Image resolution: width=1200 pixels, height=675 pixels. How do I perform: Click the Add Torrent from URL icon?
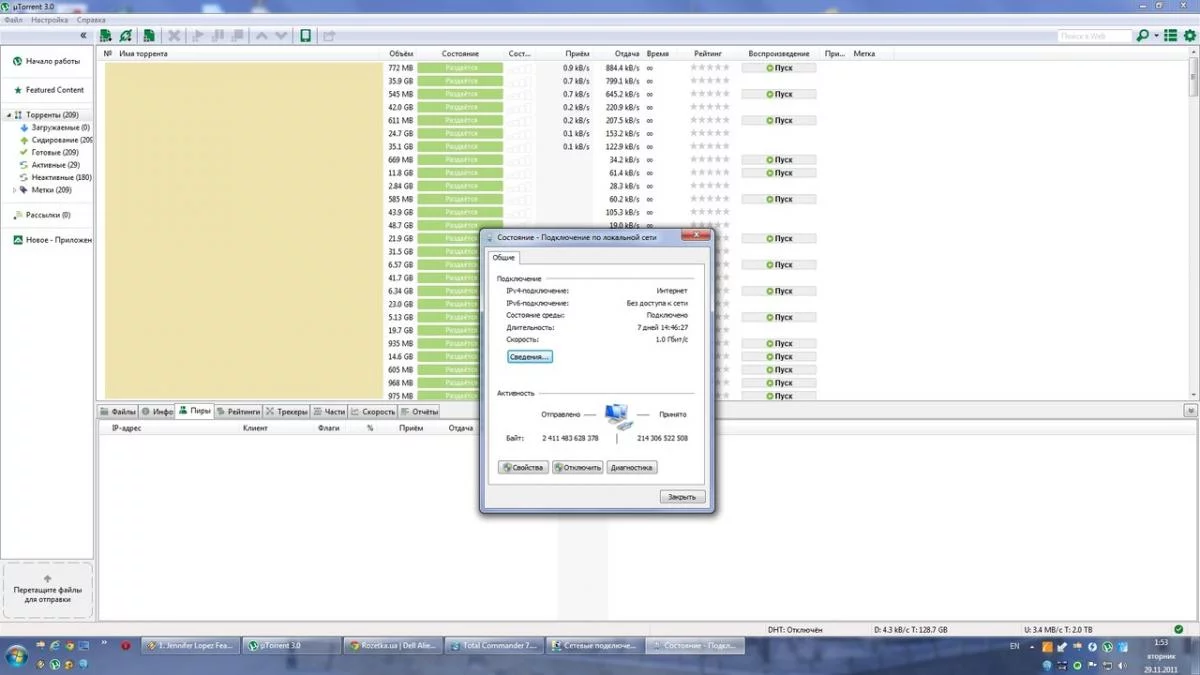pos(125,36)
